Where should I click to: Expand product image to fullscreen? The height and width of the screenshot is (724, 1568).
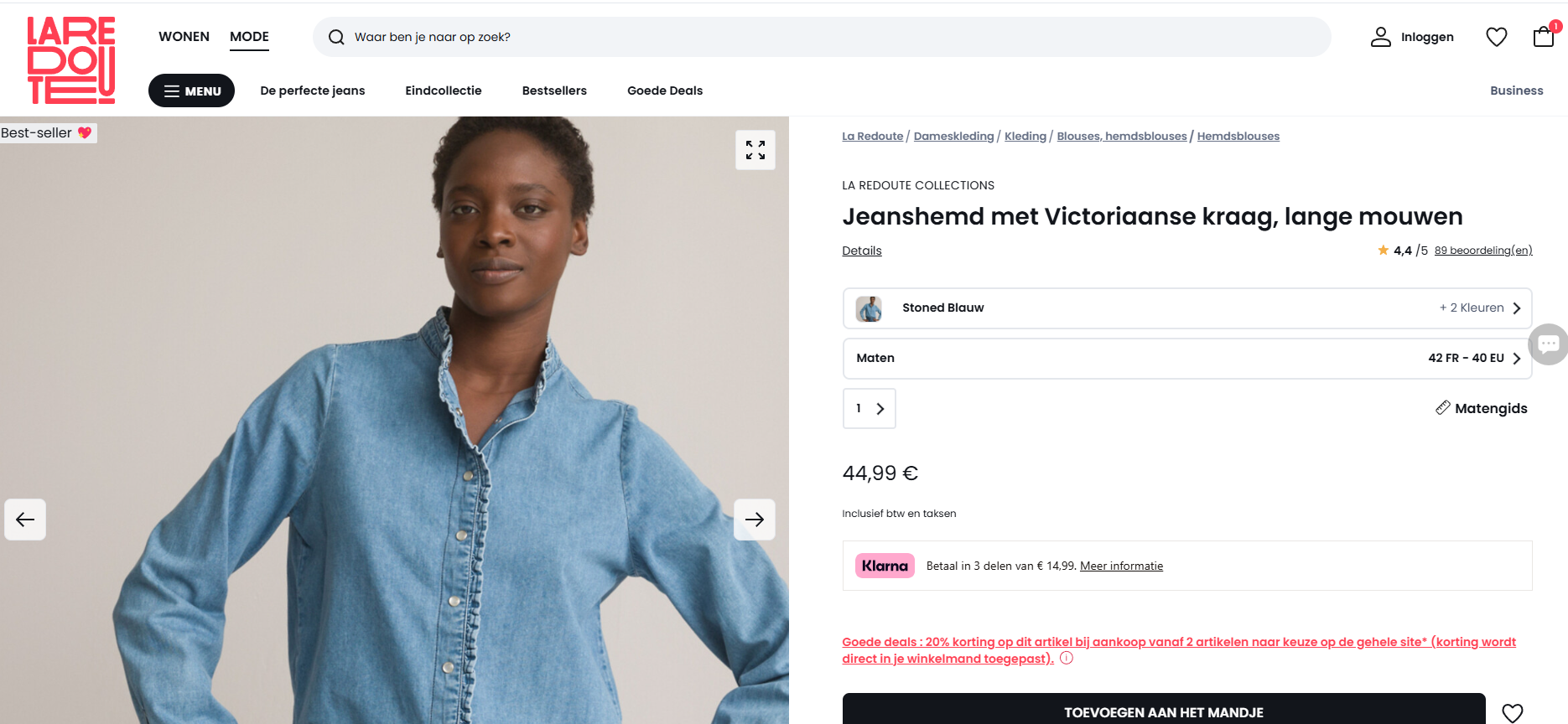pyautogui.click(x=755, y=150)
